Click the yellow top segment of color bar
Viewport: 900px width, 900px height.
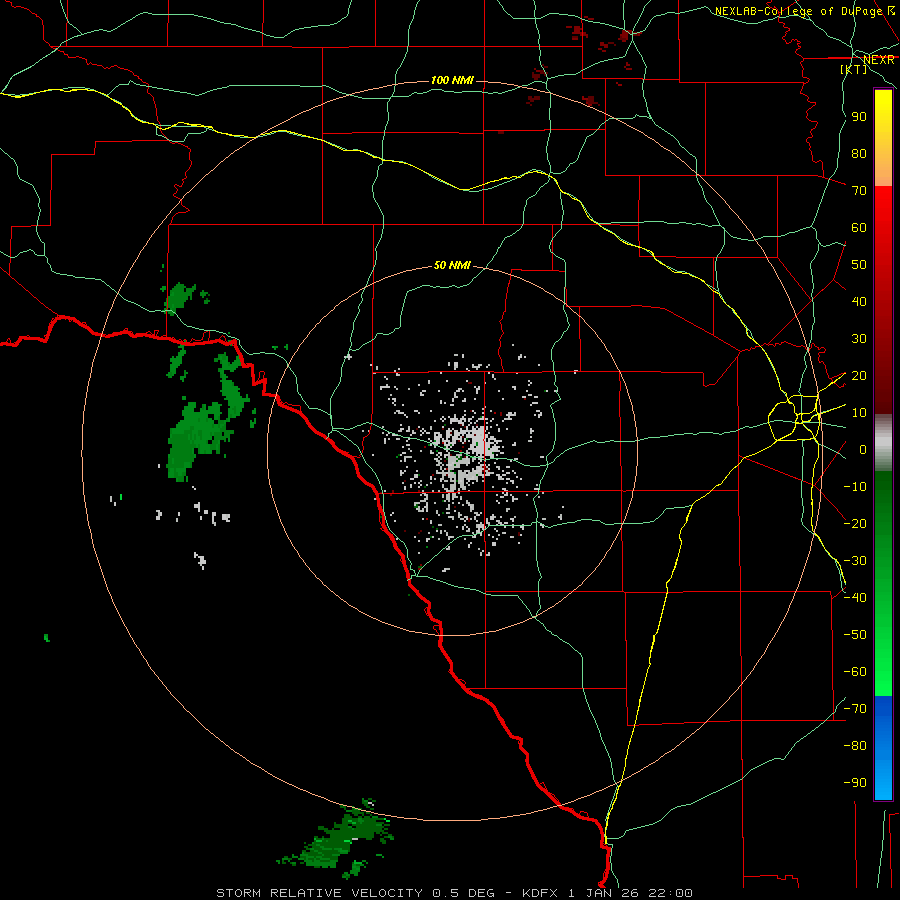click(883, 138)
